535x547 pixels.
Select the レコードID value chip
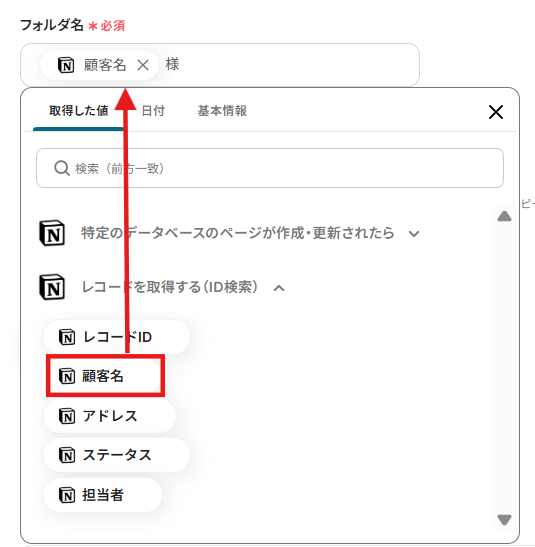[x=116, y=337]
